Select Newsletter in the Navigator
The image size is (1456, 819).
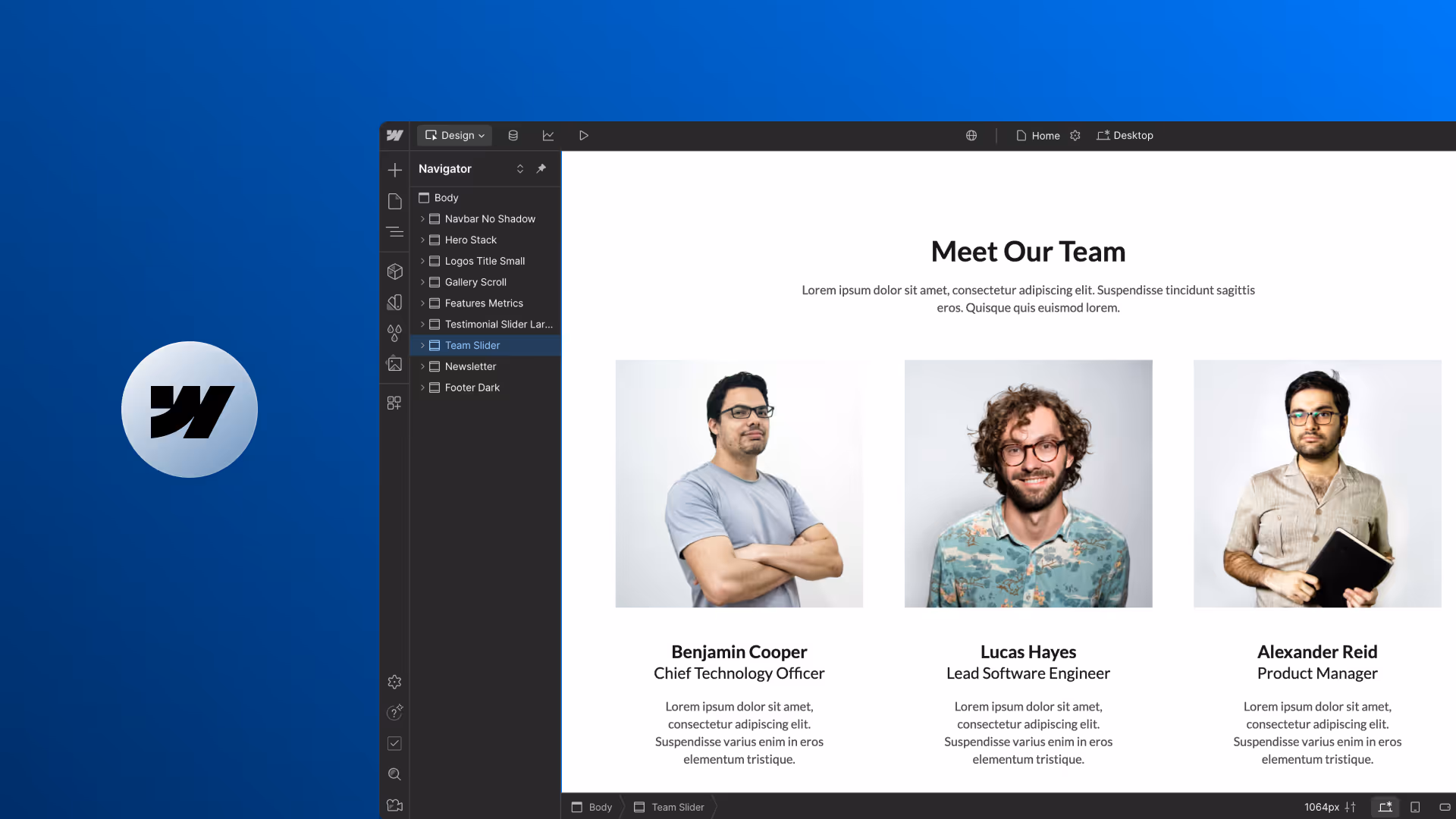tap(470, 366)
